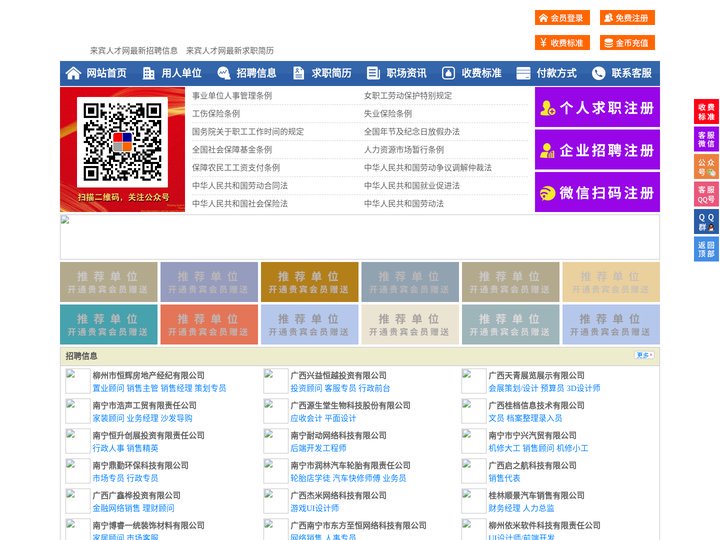This screenshot has width=720, height=540.
Task: Click the person icon on 个人求职注册
Action: [x=548, y=108]
